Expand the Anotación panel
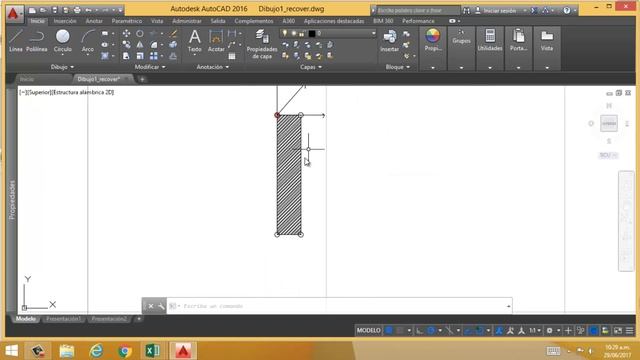The image size is (640, 360). tap(213, 67)
